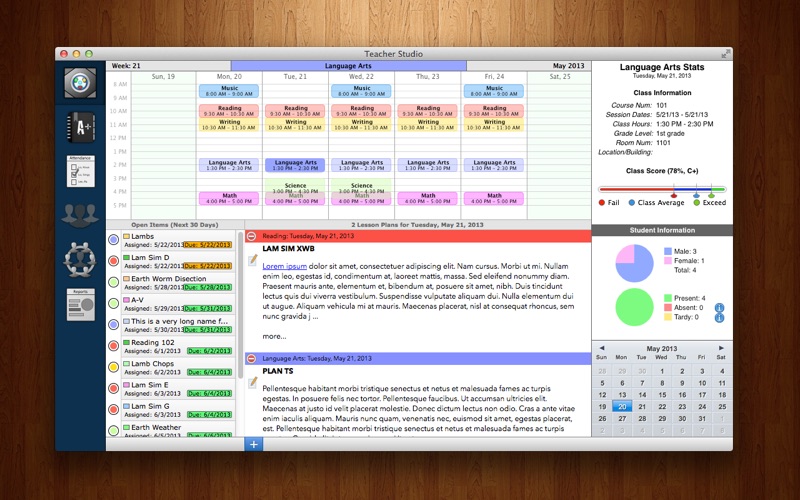Click the Due: 5/28/2013 badge
Viewport: 800px width, 500px height.
pos(208,287)
